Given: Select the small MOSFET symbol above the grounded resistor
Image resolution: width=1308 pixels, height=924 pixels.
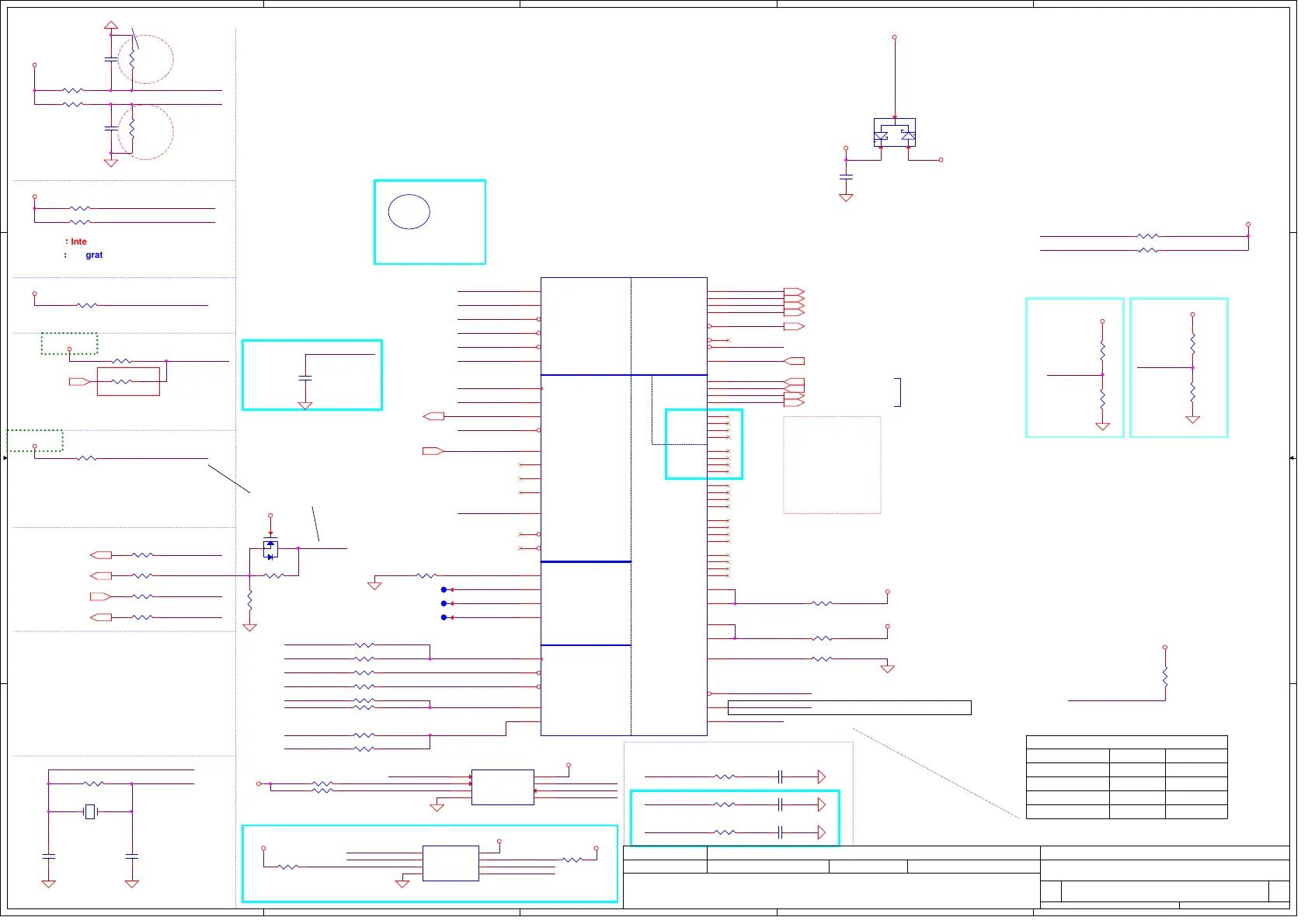Looking at the screenshot, I should [x=270, y=548].
